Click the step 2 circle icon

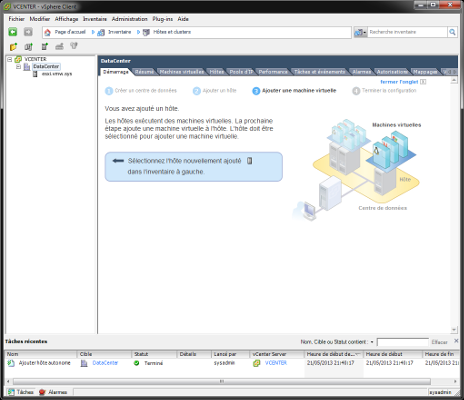tap(197, 91)
